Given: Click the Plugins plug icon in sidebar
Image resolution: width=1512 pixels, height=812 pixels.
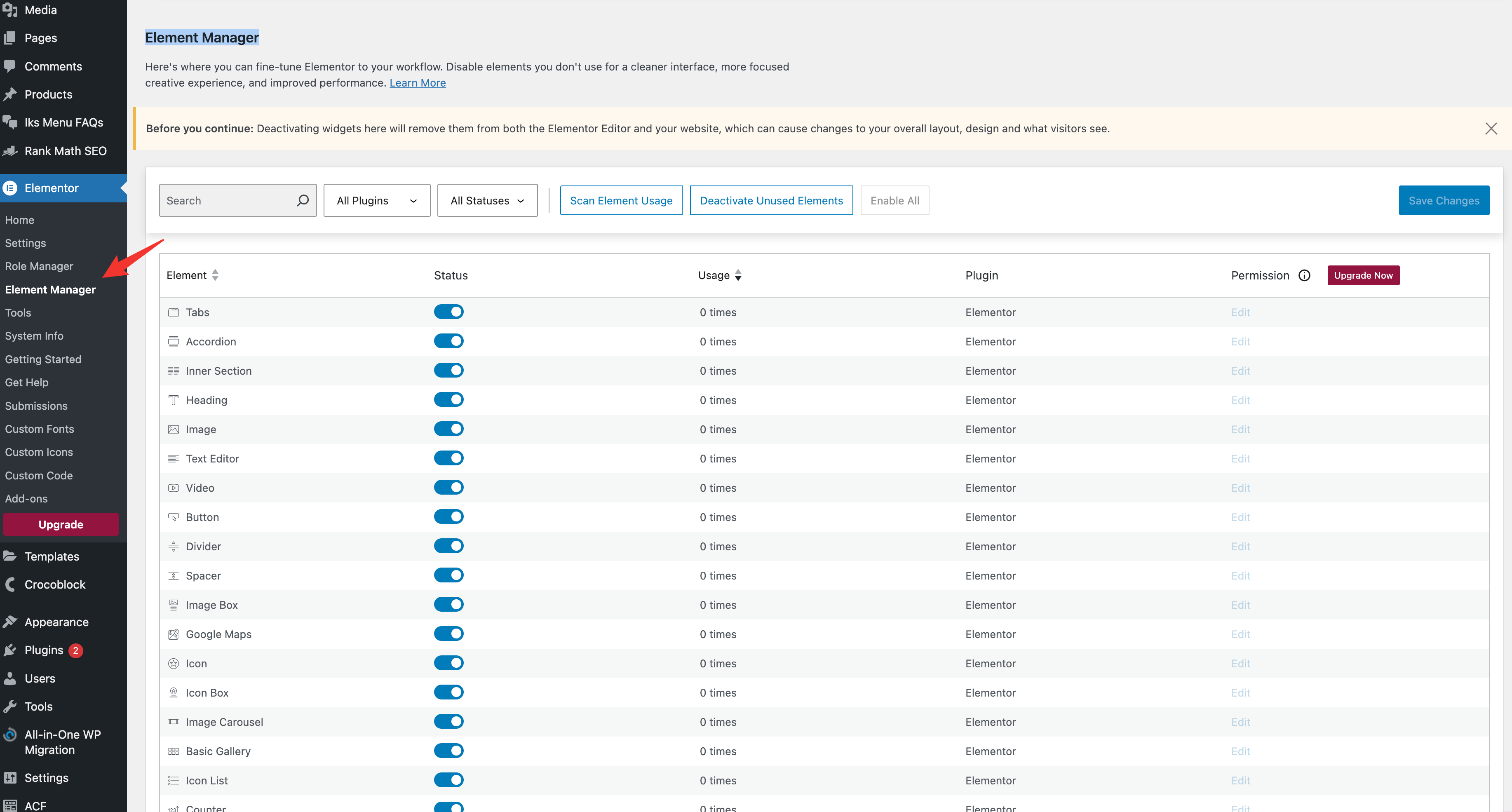Looking at the screenshot, I should coord(10,650).
